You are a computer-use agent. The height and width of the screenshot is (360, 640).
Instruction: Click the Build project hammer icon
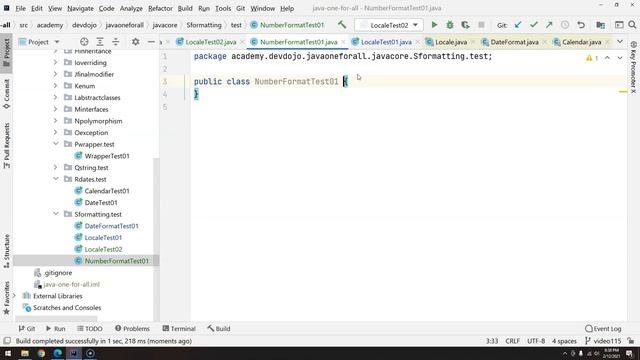tap(342, 25)
